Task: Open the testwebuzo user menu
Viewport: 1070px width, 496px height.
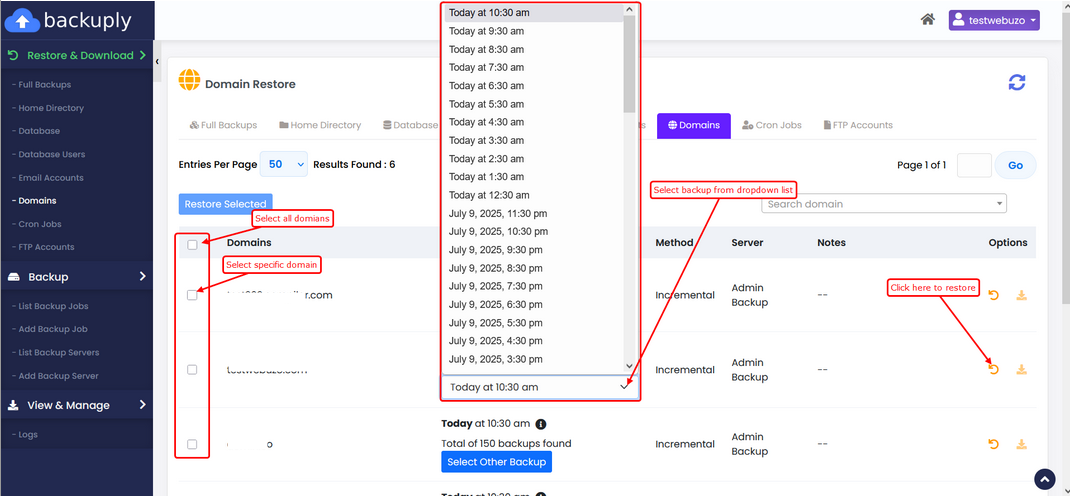Action: click(x=993, y=20)
